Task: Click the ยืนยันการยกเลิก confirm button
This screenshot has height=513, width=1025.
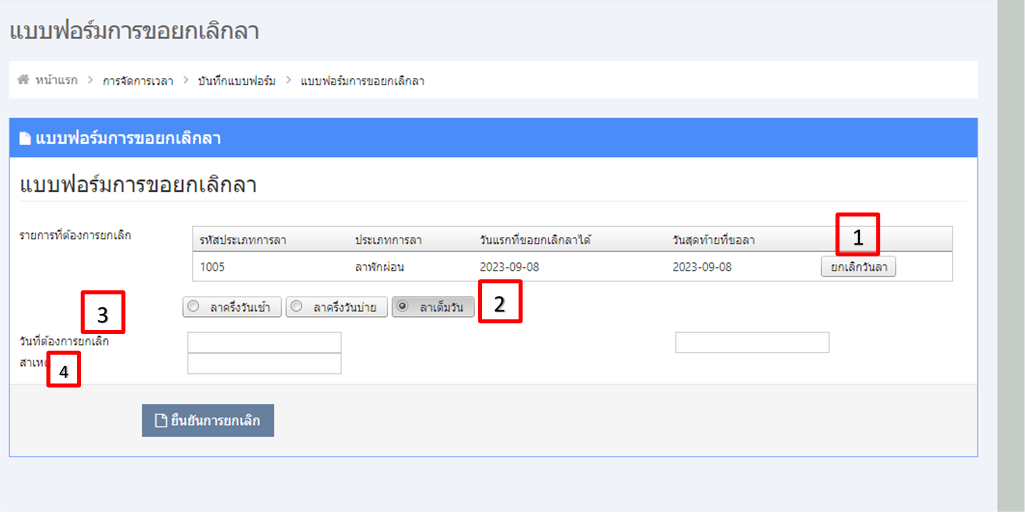Action: click(208, 421)
